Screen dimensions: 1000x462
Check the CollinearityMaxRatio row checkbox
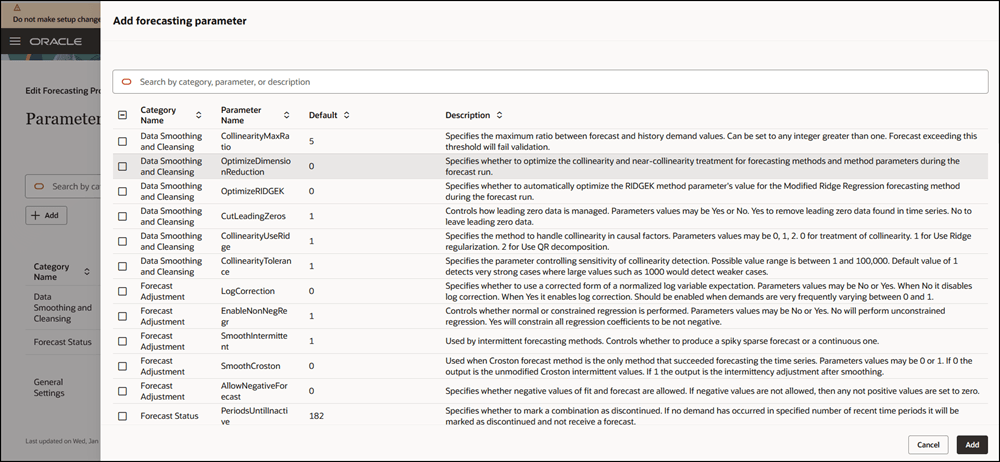pyautogui.click(x=122, y=142)
